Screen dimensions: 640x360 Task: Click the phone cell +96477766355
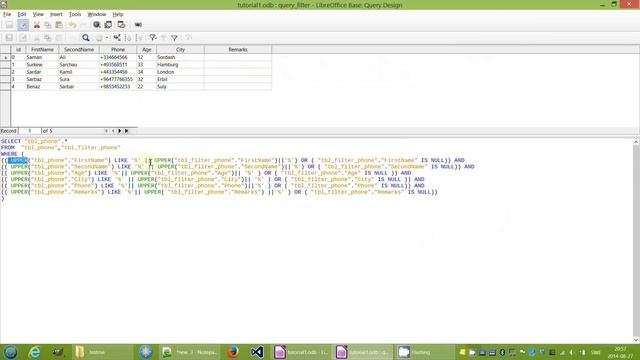(118, 80)
